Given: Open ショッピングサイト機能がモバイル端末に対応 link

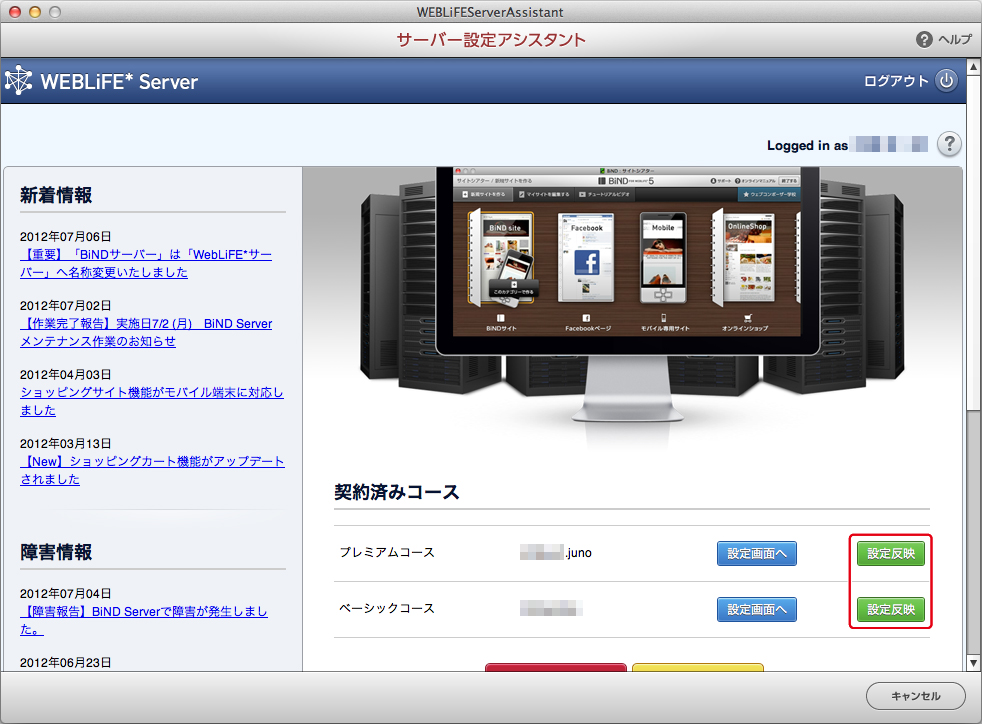Looking at the screenshot, I should click(x=152, y=401).
